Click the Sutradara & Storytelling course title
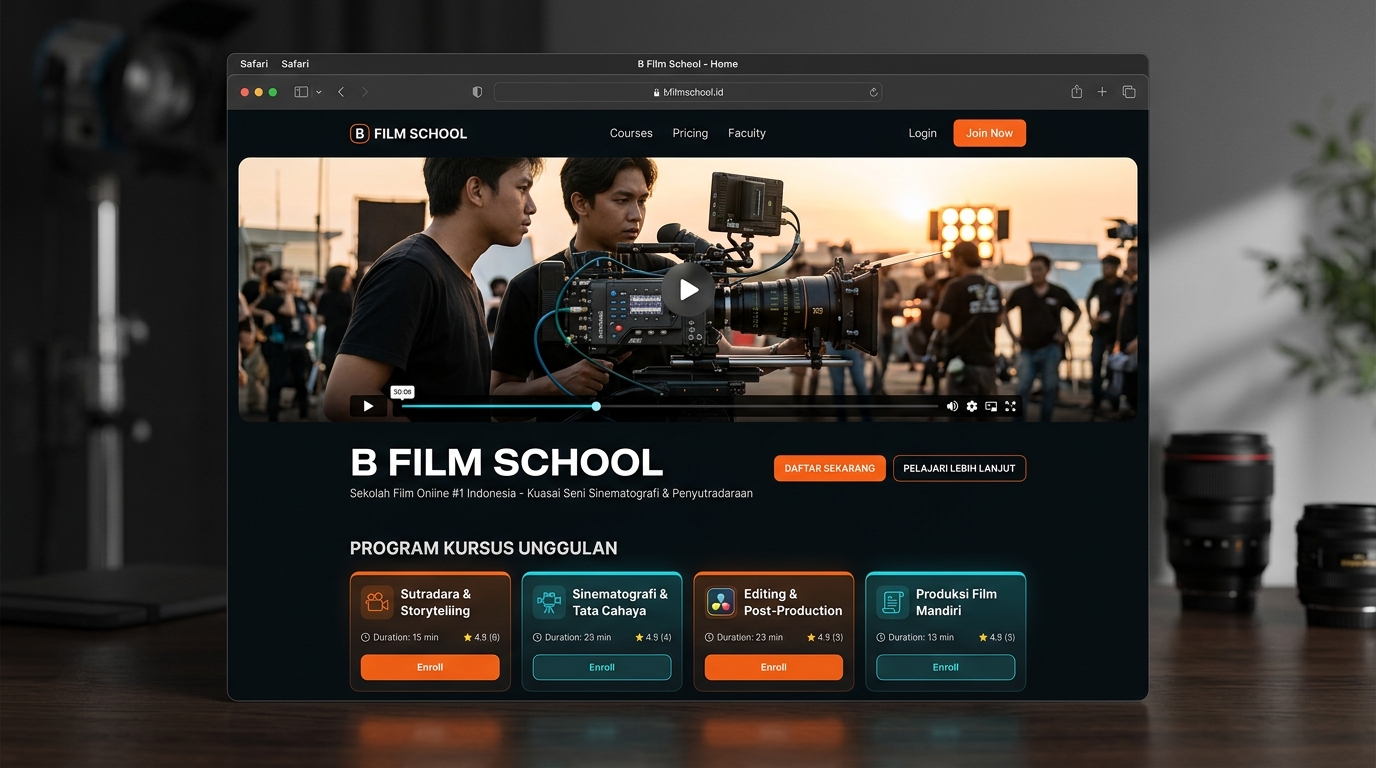1376x768 pixels. point(435,602)
